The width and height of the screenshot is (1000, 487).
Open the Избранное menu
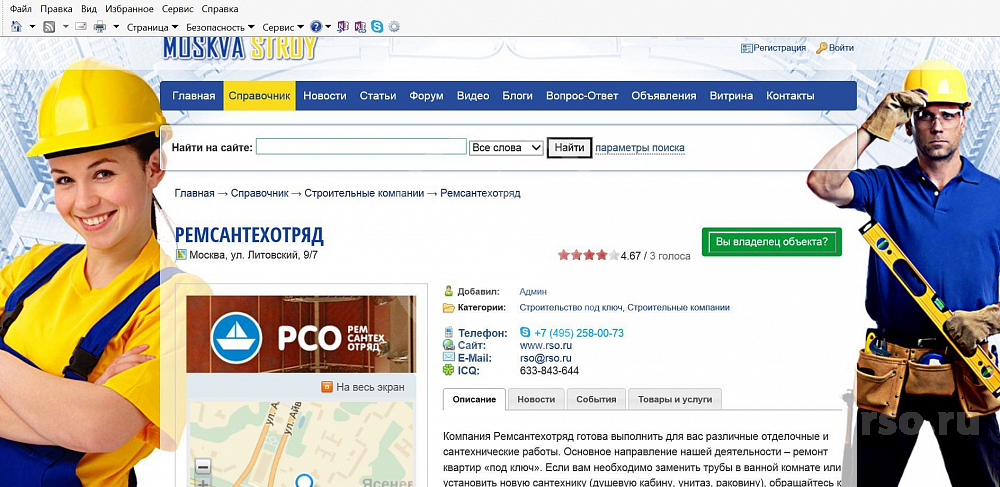(x=129, y=9)
